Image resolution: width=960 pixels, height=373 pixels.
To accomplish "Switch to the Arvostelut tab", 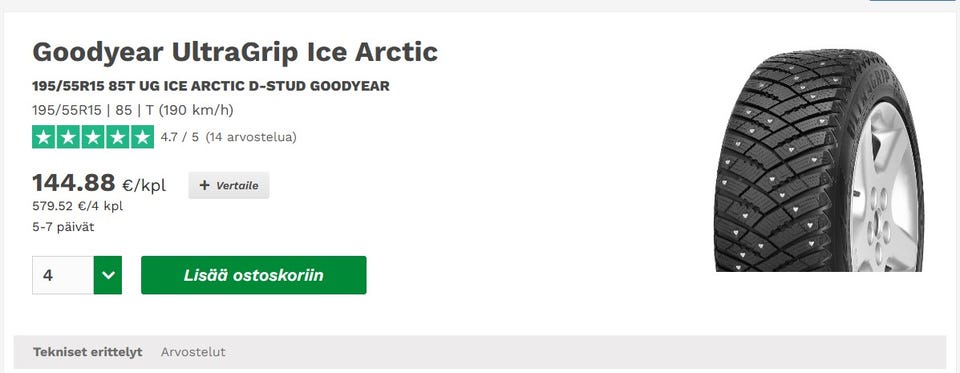I will click(193, 352).
